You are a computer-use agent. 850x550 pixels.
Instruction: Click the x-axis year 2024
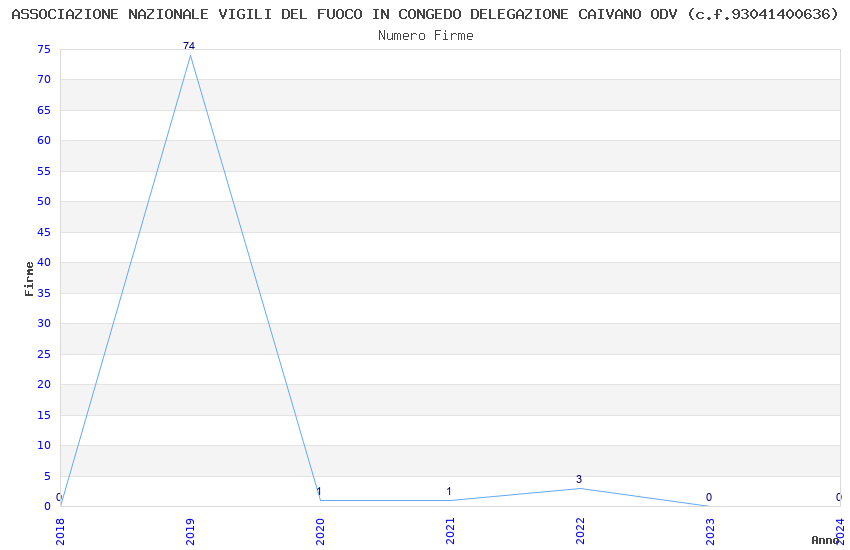(840, 531)
